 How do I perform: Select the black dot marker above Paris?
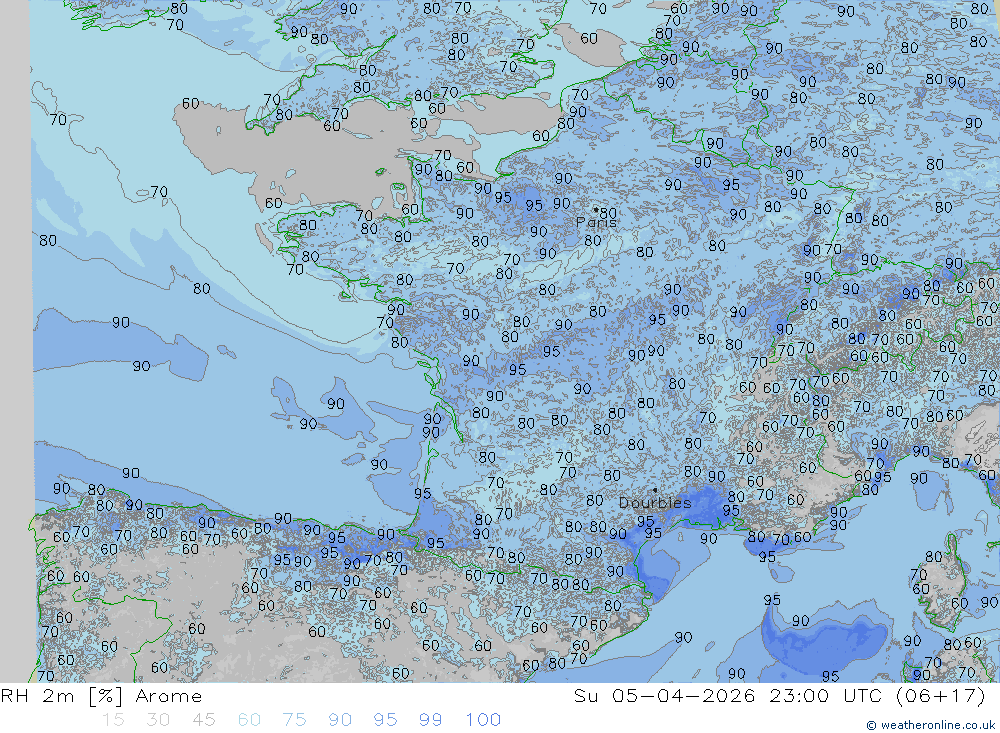(x=596, y=209)
